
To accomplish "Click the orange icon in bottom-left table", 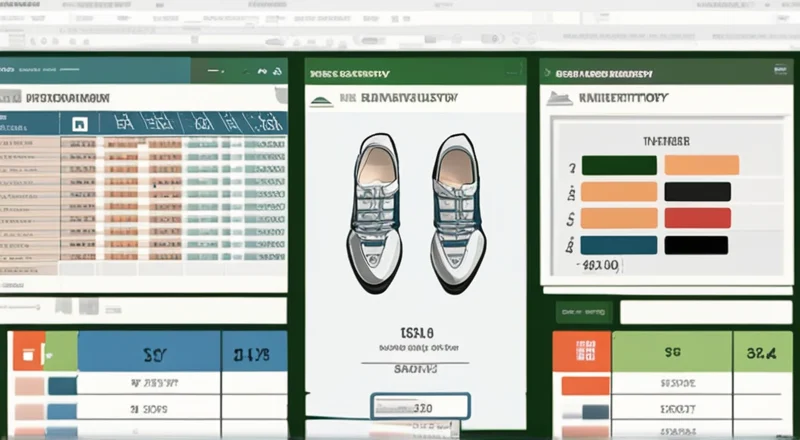I will [27, 353].
